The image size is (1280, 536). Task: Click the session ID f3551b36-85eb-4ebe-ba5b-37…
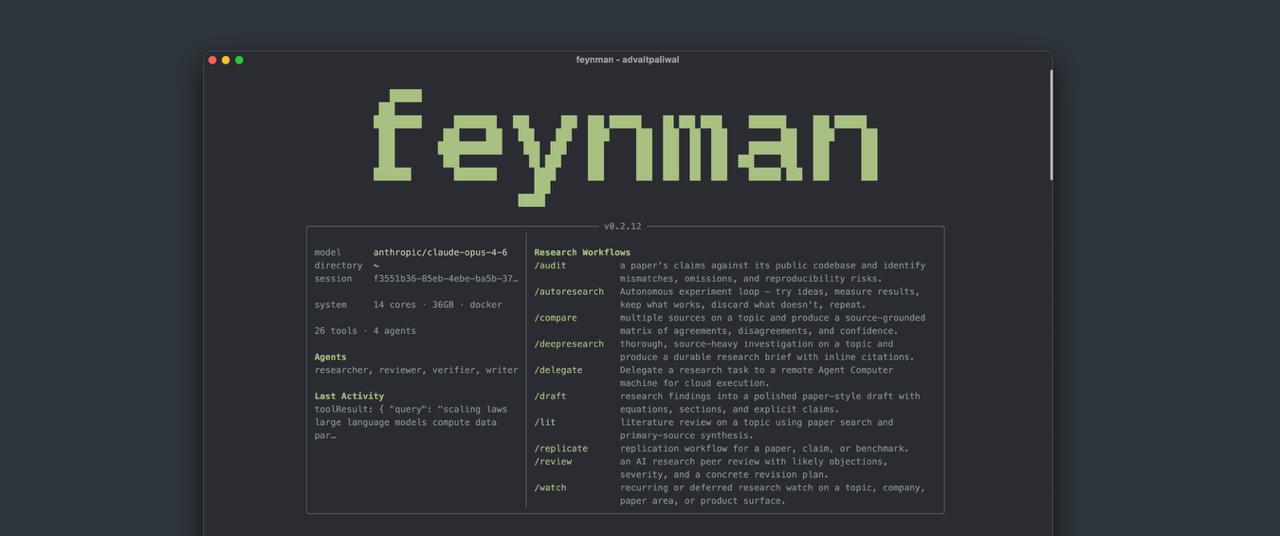point(446,279)
